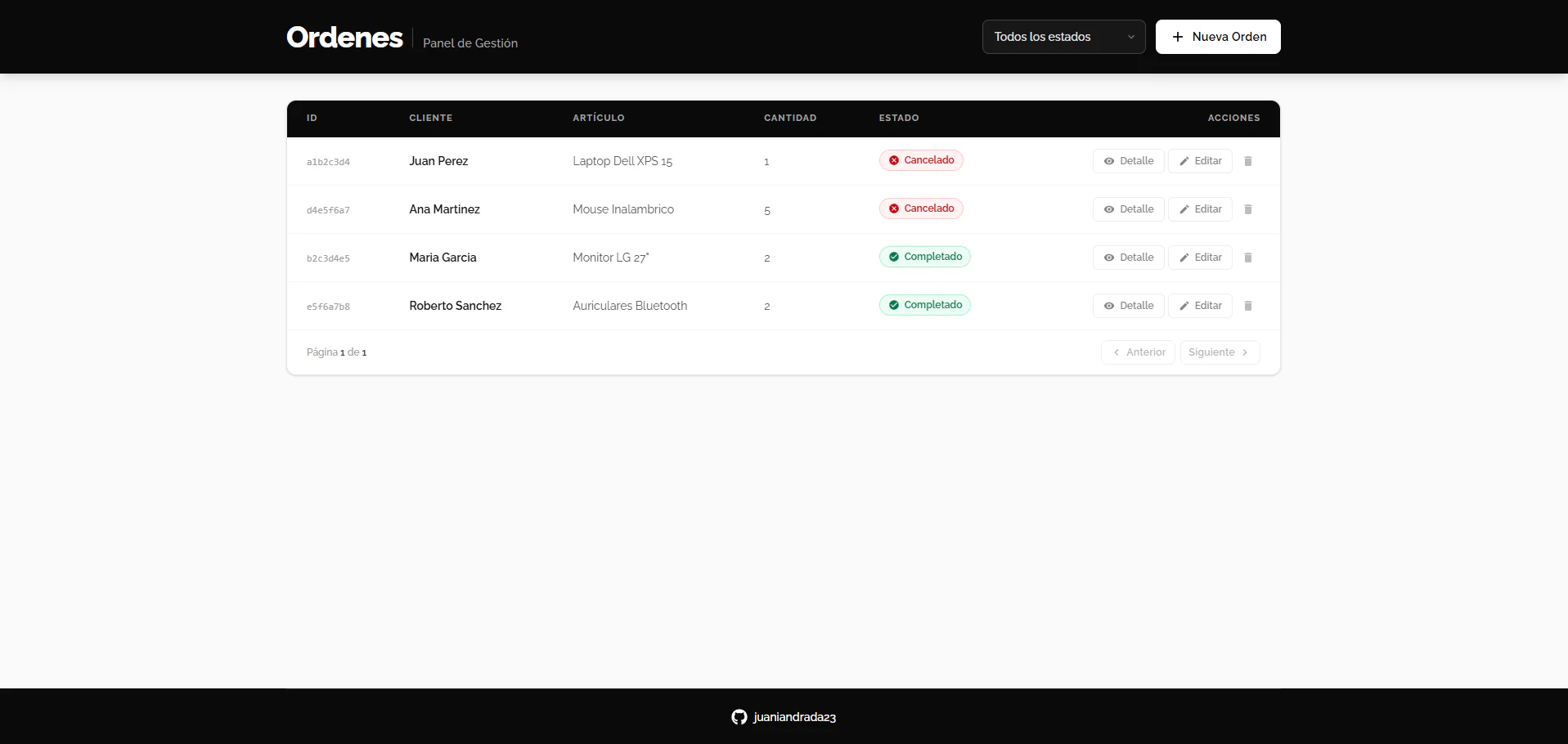Show Detalle for Monitor LG 27 order
This screenshot has width=1568, height=744.
click(x=1128, y=258)
